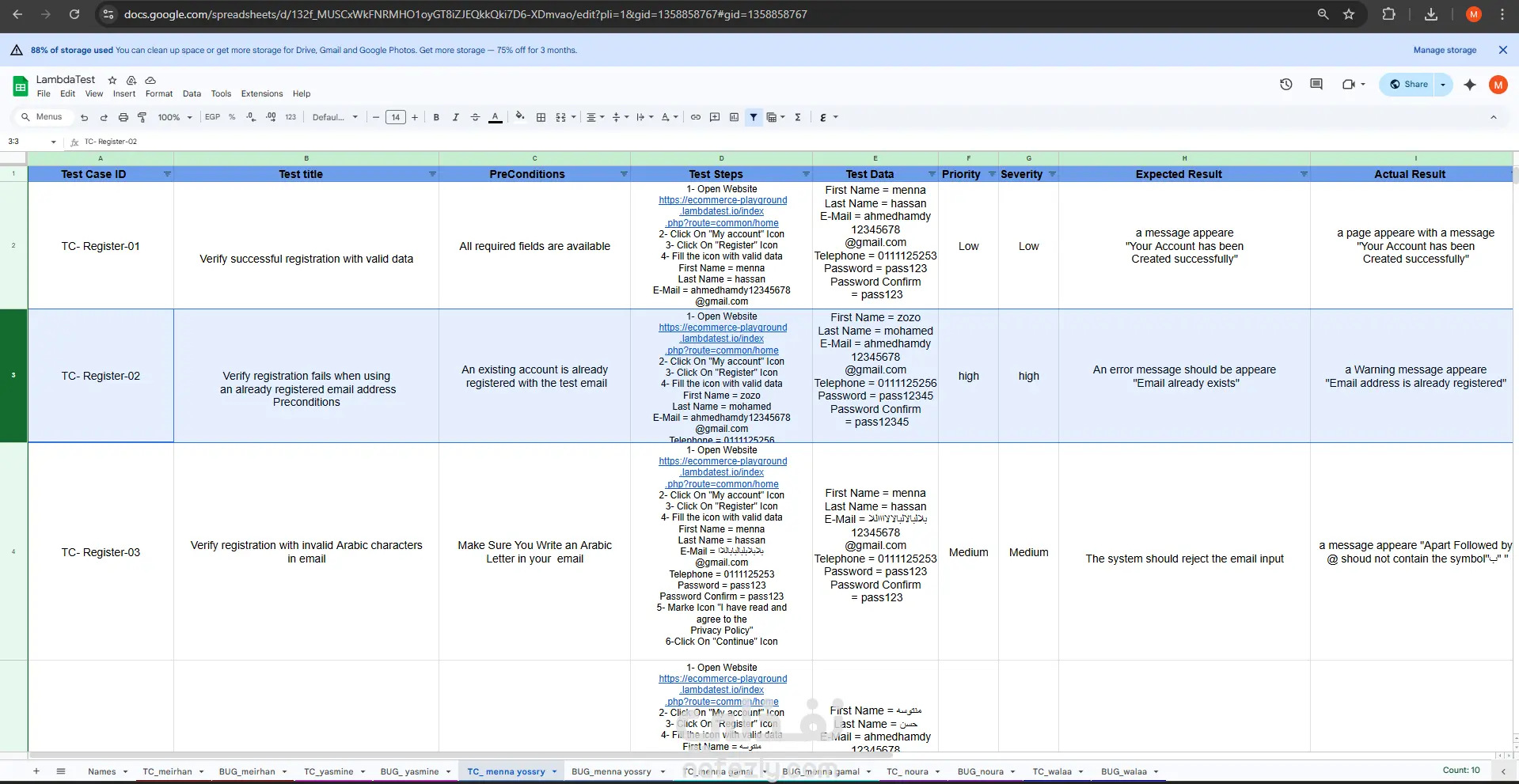Collapse toolbar with up chevron
This screenshot has height=784, width=1519.
(1494, 117)
